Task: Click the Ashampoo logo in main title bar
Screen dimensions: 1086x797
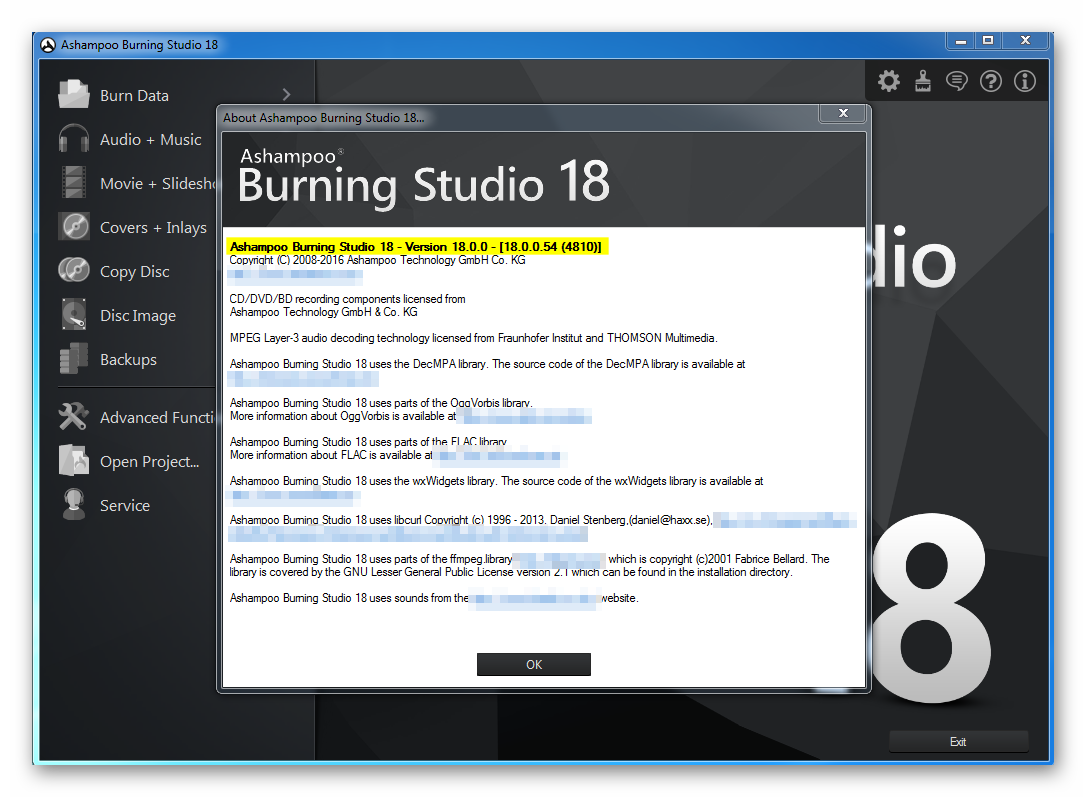Action: click(48, 45)
